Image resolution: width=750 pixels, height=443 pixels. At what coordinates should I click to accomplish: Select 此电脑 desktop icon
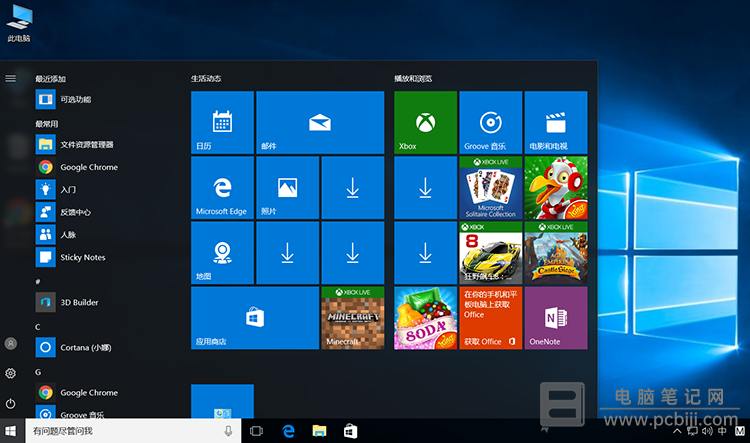coord(19,23)
